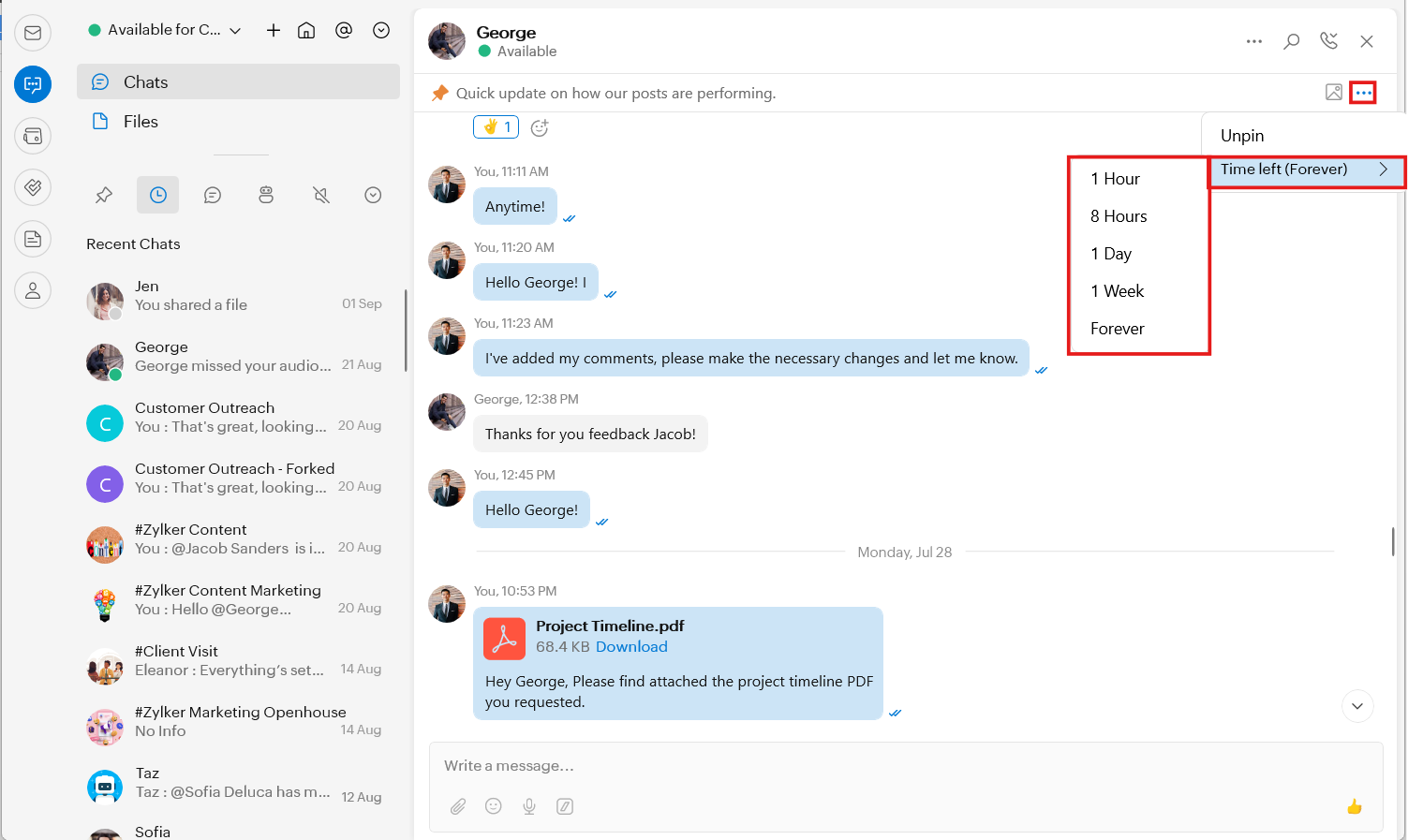Click the home icon in chat header
The height and width of the screenshot is (840, 1408).
coord(306,30)
